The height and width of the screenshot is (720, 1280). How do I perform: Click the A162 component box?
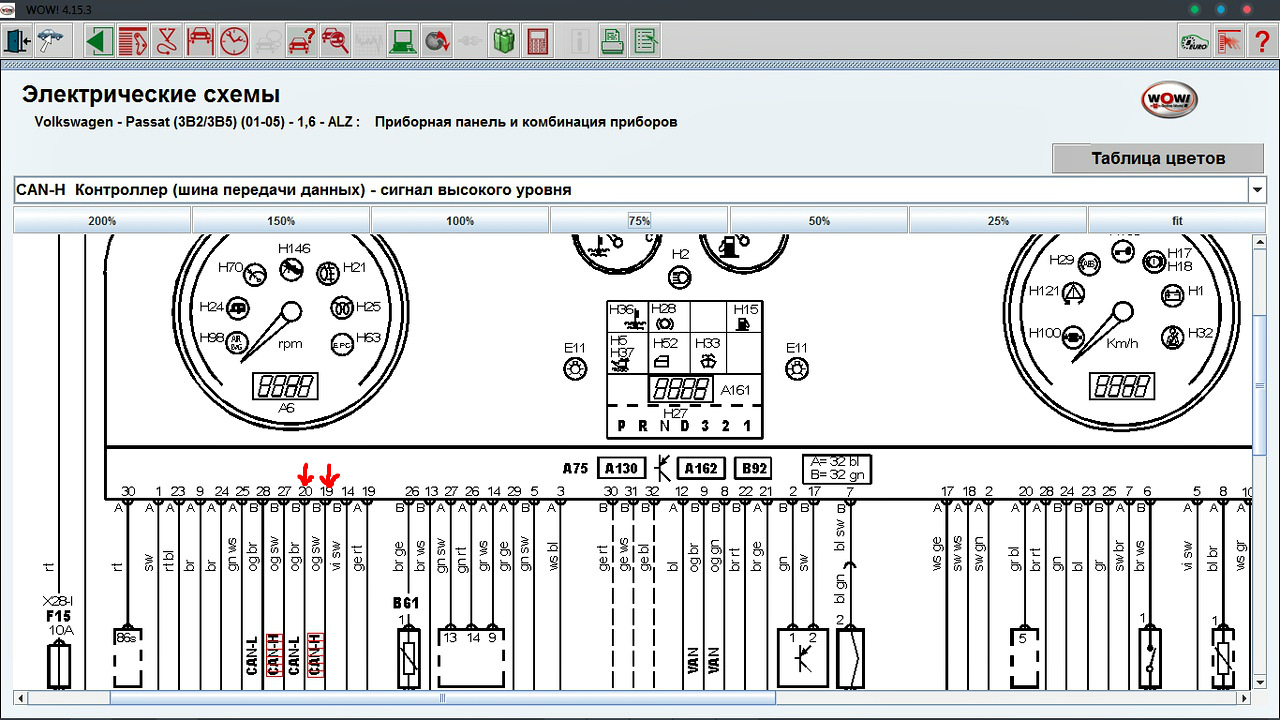tap(700, 468)
